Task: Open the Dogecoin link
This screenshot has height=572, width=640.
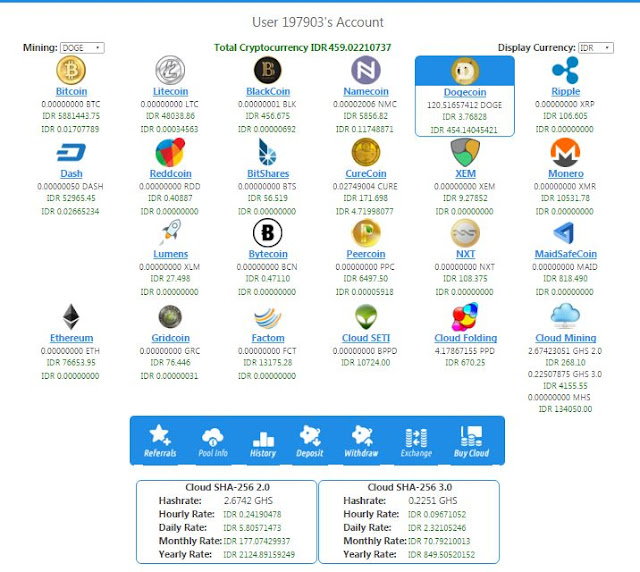Action: (465, 92)
